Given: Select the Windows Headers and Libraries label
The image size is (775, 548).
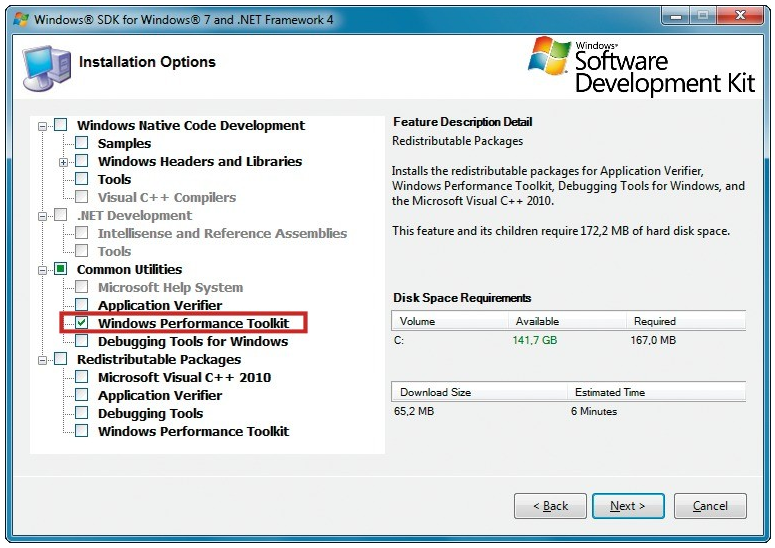Looking at the screenshot, I should [200, 161].
